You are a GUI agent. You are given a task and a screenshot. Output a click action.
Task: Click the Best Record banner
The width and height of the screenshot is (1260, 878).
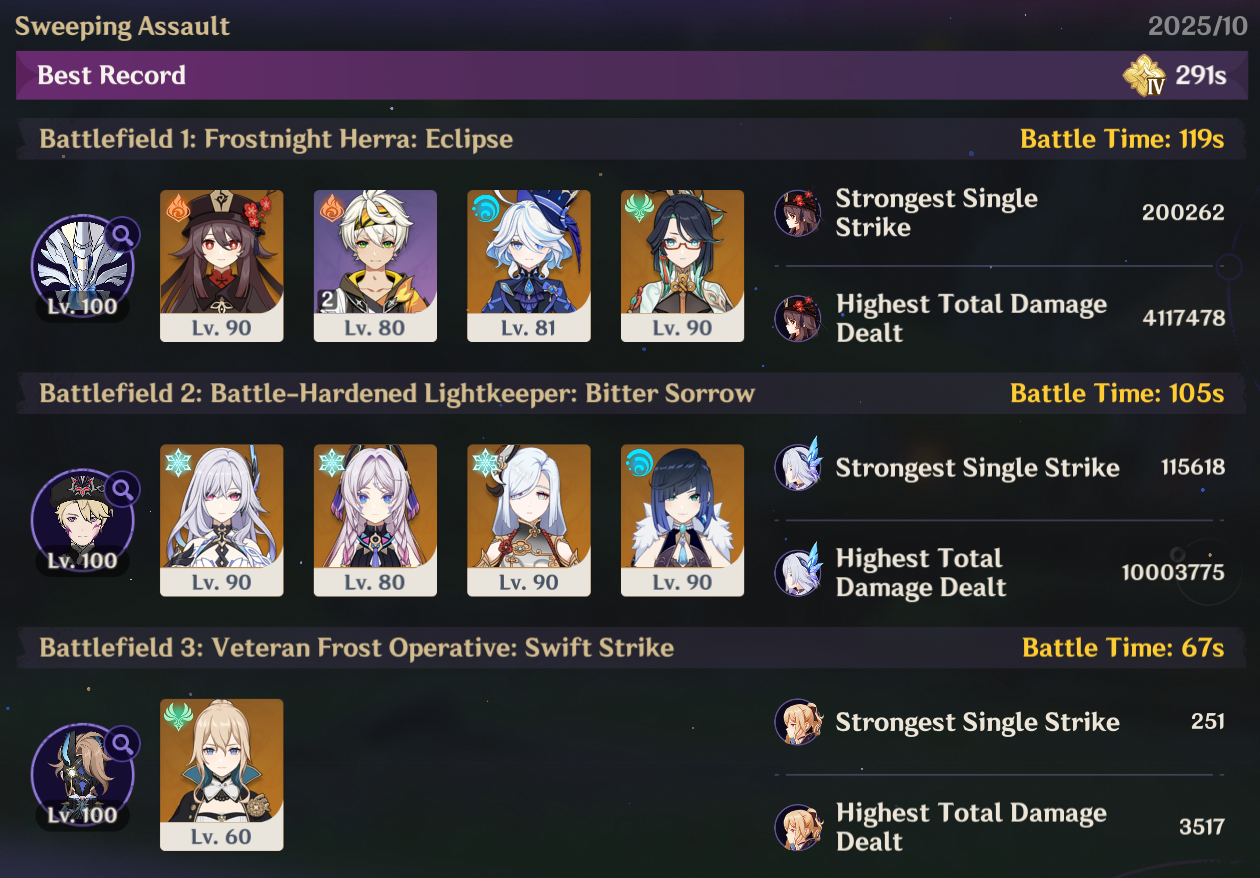pos(630,76)
